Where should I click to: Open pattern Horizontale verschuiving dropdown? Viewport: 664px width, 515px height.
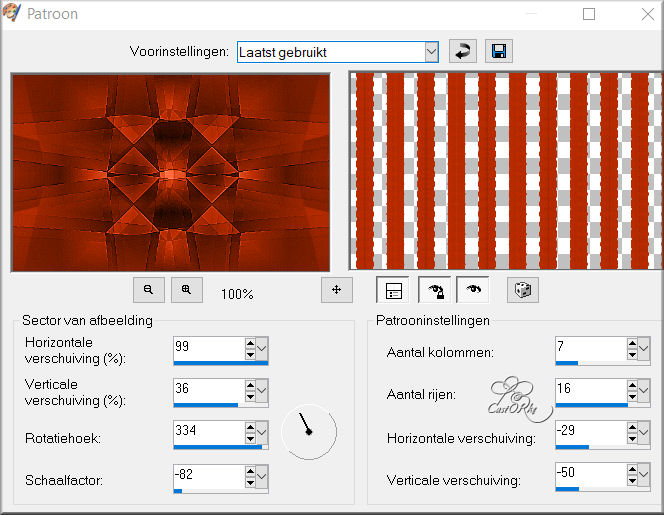pos(644,432)
